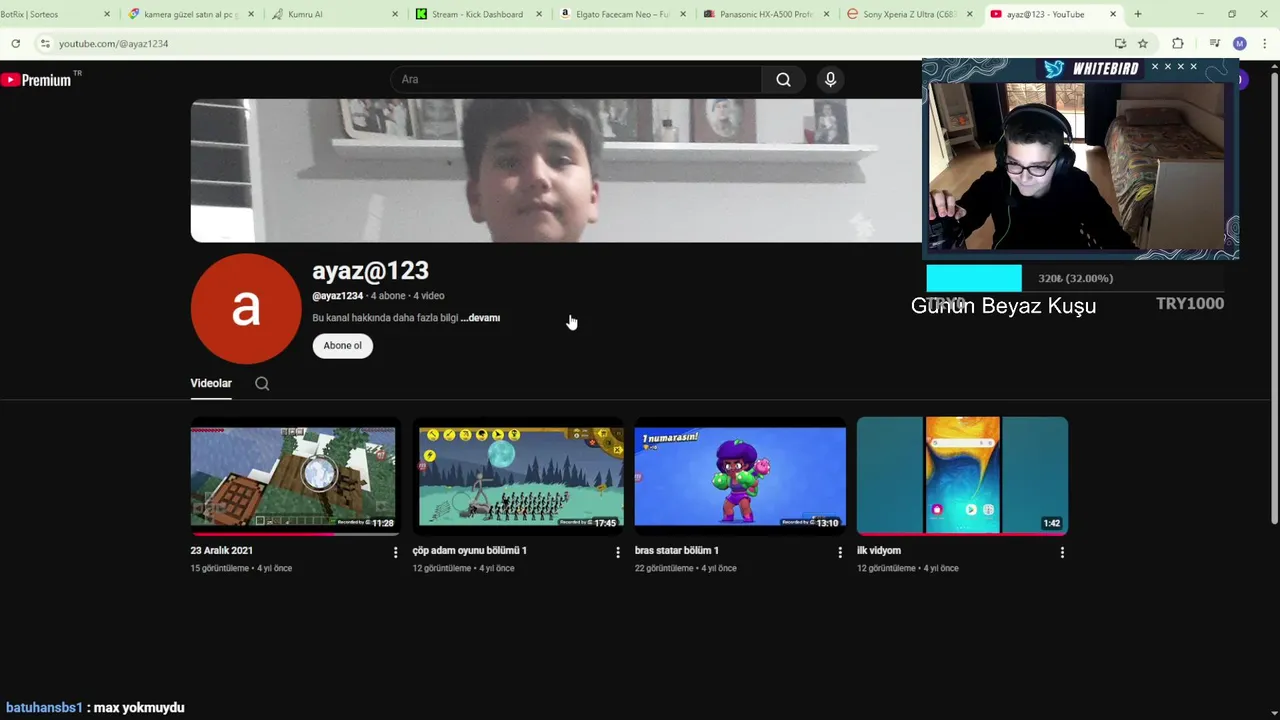The height and width of the screenshot is (720, 1280).
Task: Click the cyan donation goal progress bar
Action: [x=974, y=278]
